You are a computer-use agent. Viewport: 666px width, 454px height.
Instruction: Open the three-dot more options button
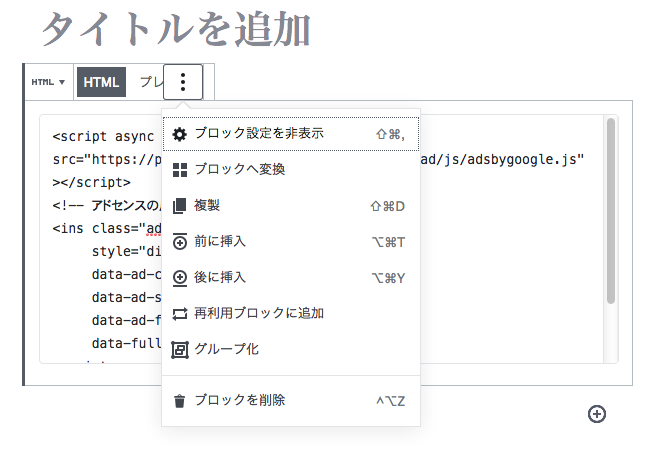click(x=183, y=82)
